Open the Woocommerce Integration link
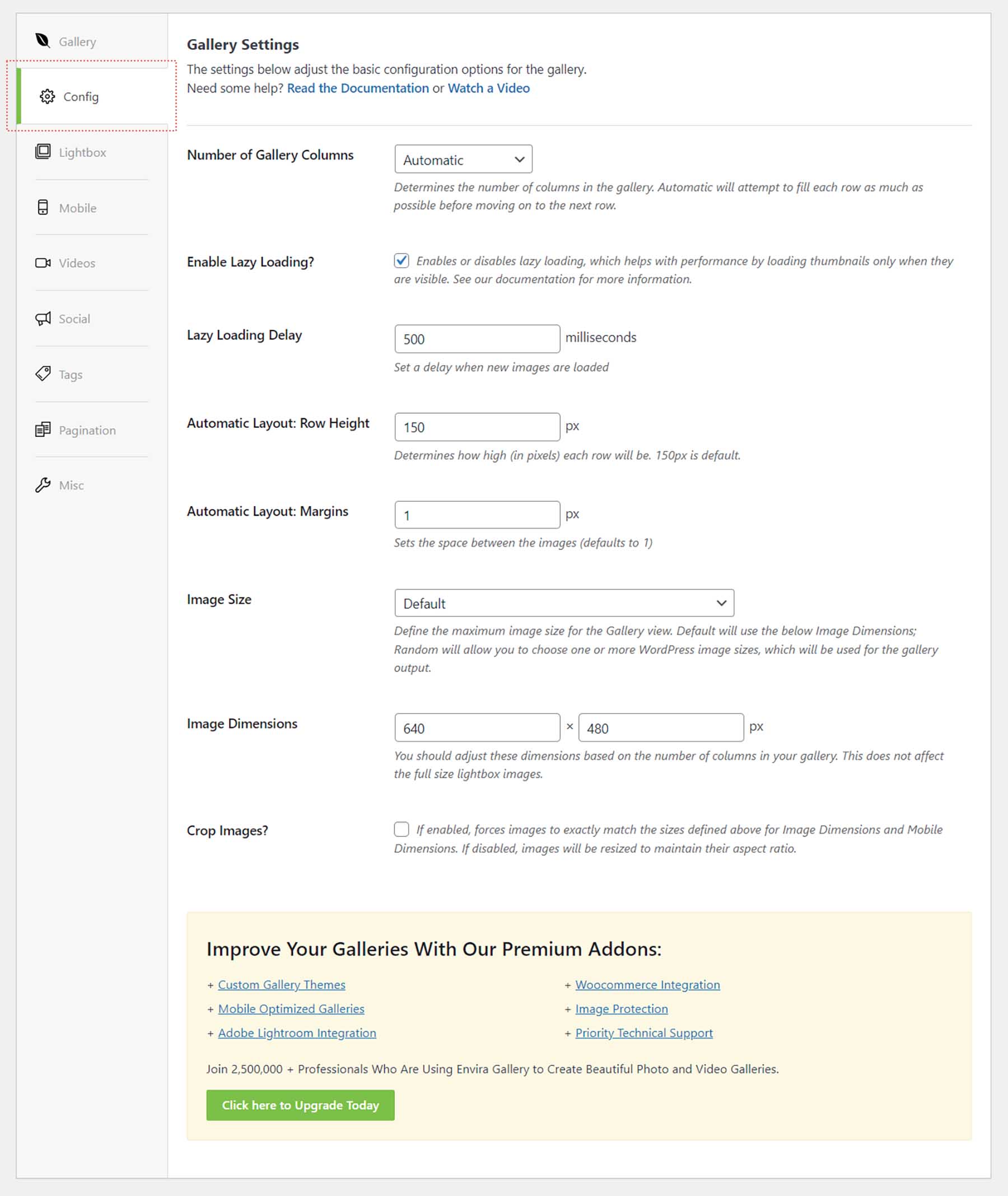The height and width of the screenshot is (1196, 1008). [647, 984]
